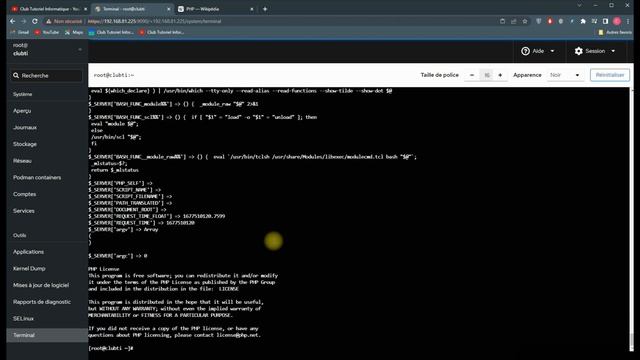Bookmark this page with the star icon

[525, 21]
